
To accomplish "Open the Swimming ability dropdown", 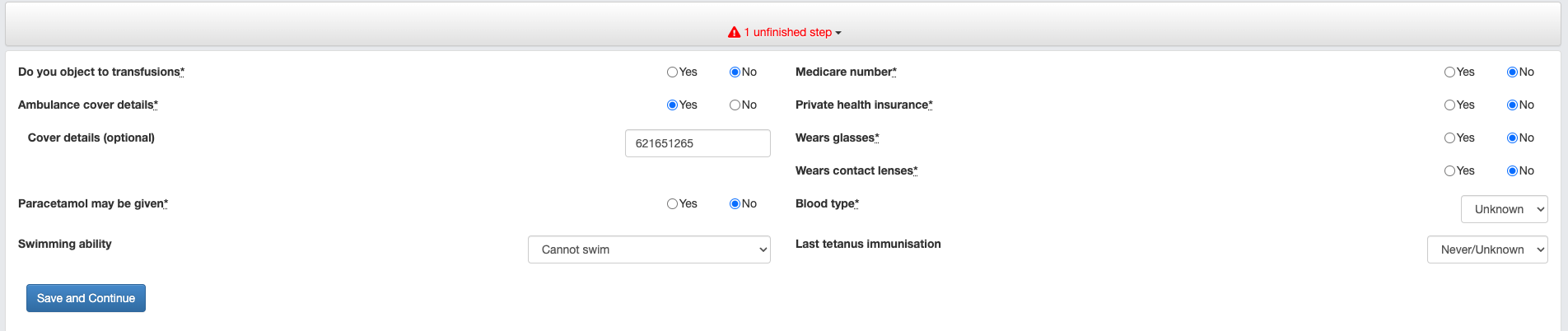I will tap(649, 249).
